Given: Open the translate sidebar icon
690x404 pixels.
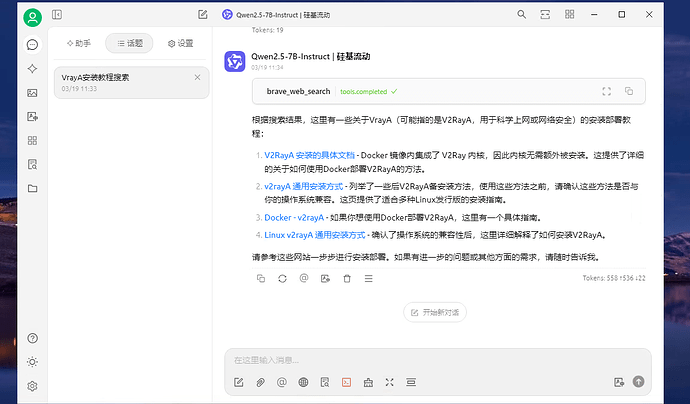Looking at the screenshot, I should click(x=32, y=117).
